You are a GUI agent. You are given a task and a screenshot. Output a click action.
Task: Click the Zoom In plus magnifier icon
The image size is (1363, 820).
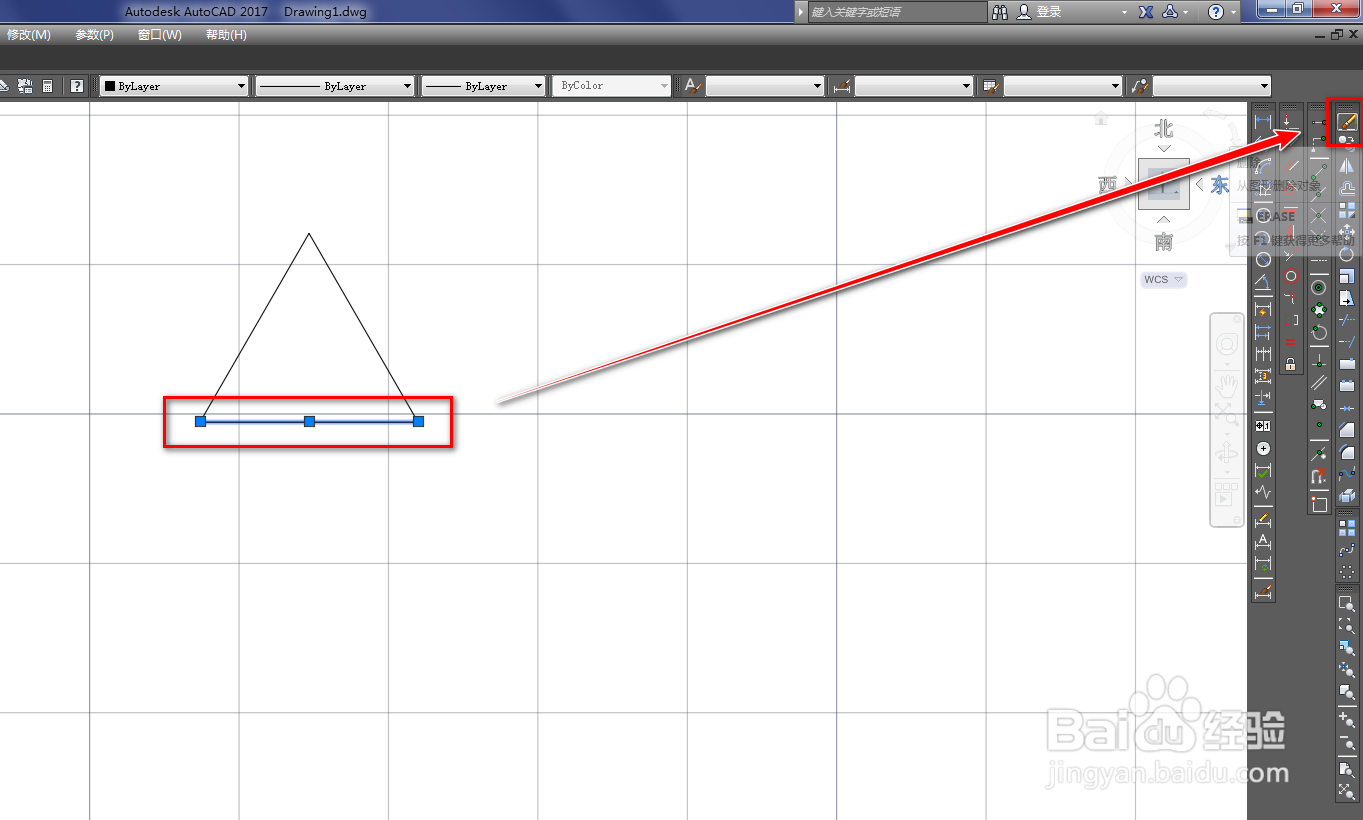click(1346, 718)
